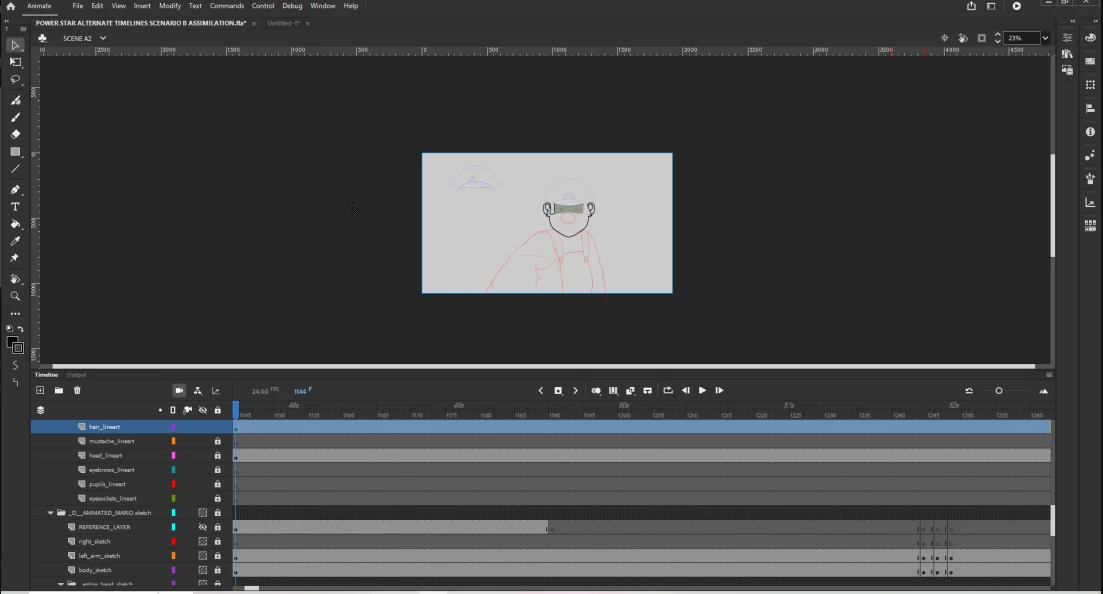
Task: Select the Lasso tool
Action: tap(15, 80)
